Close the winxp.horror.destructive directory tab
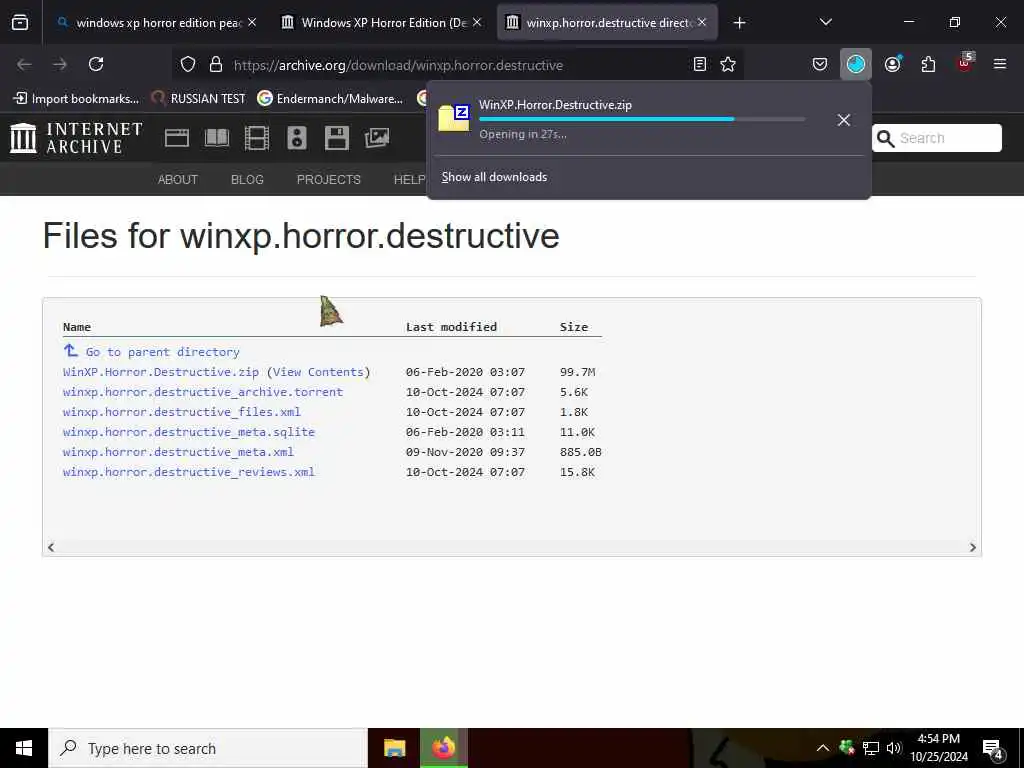The width and height of the screenshot is (1024, 768). 702,22
